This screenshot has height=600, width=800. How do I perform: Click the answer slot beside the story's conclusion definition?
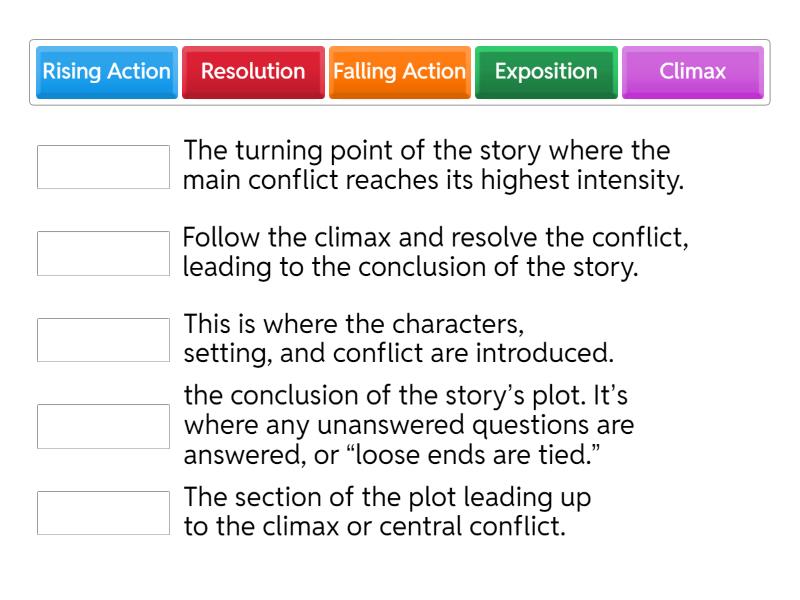coord(103,426)
